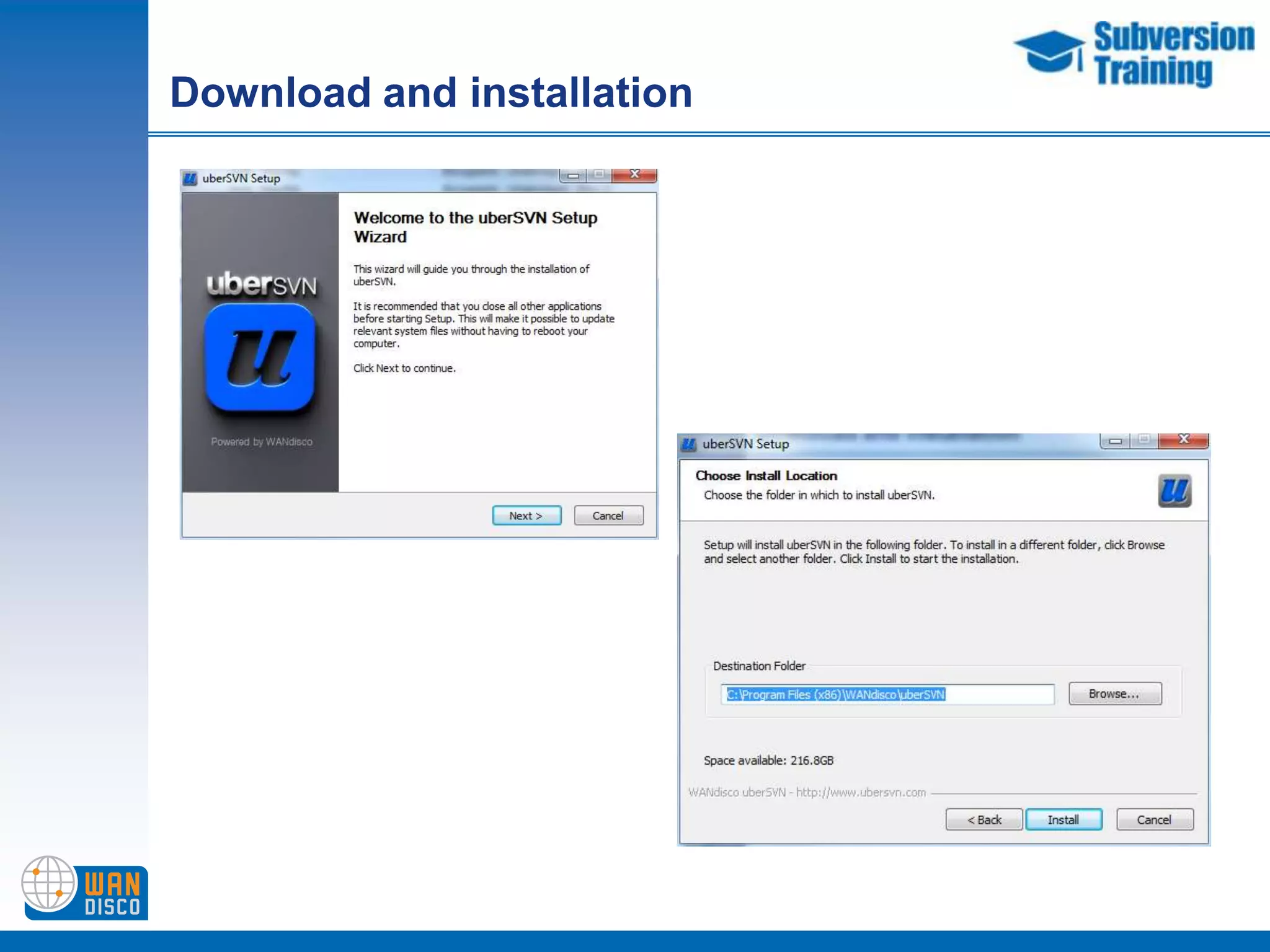Minimize the welcome wizard window

pyautogui.click(x=573, y=175)
